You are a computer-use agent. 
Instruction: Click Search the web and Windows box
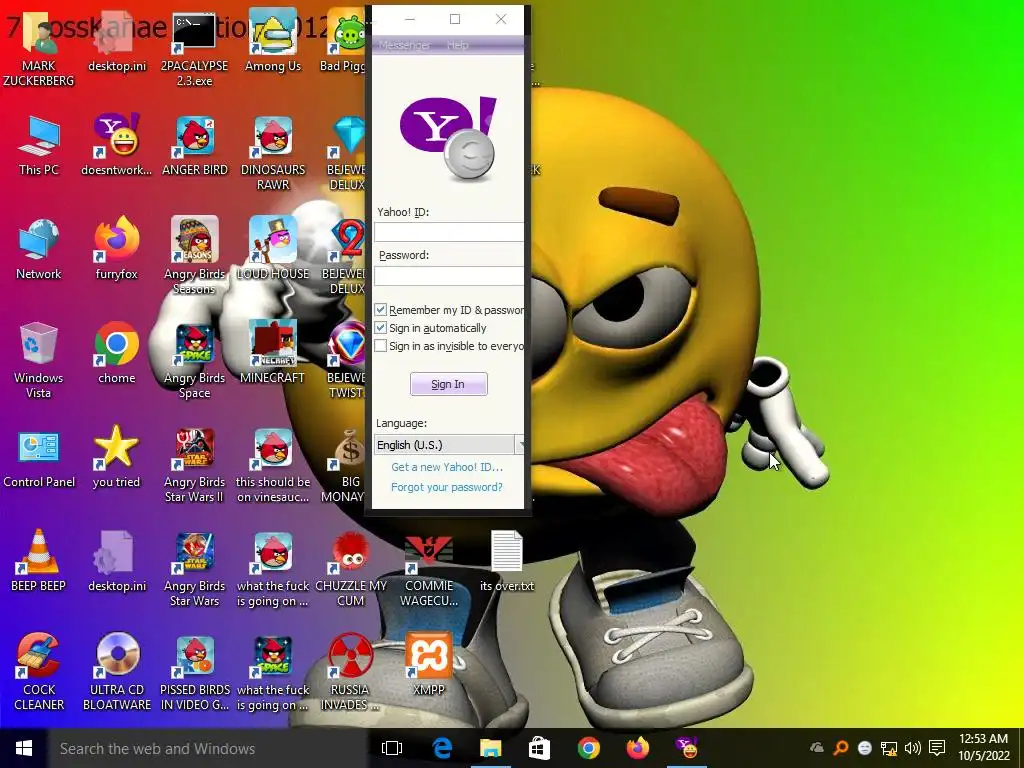(x=208, y=748)
